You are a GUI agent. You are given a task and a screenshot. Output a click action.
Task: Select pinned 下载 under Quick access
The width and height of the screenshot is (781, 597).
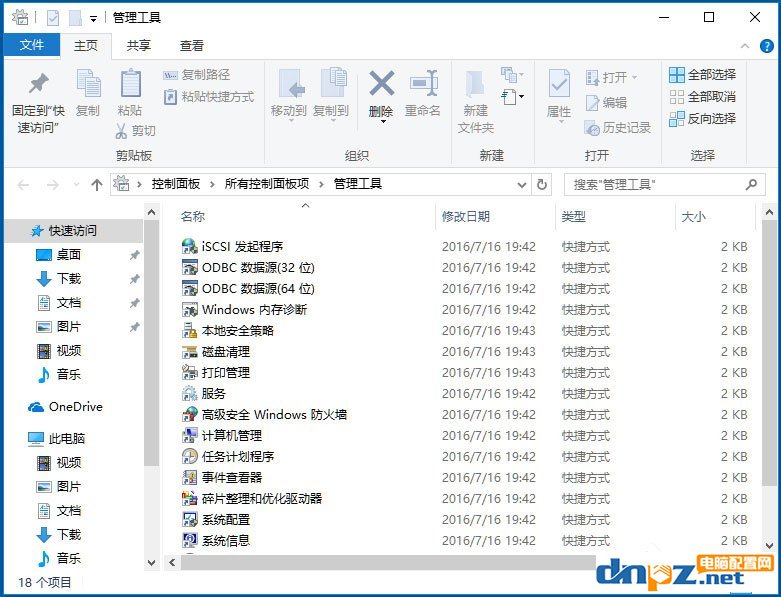point(68,279)
